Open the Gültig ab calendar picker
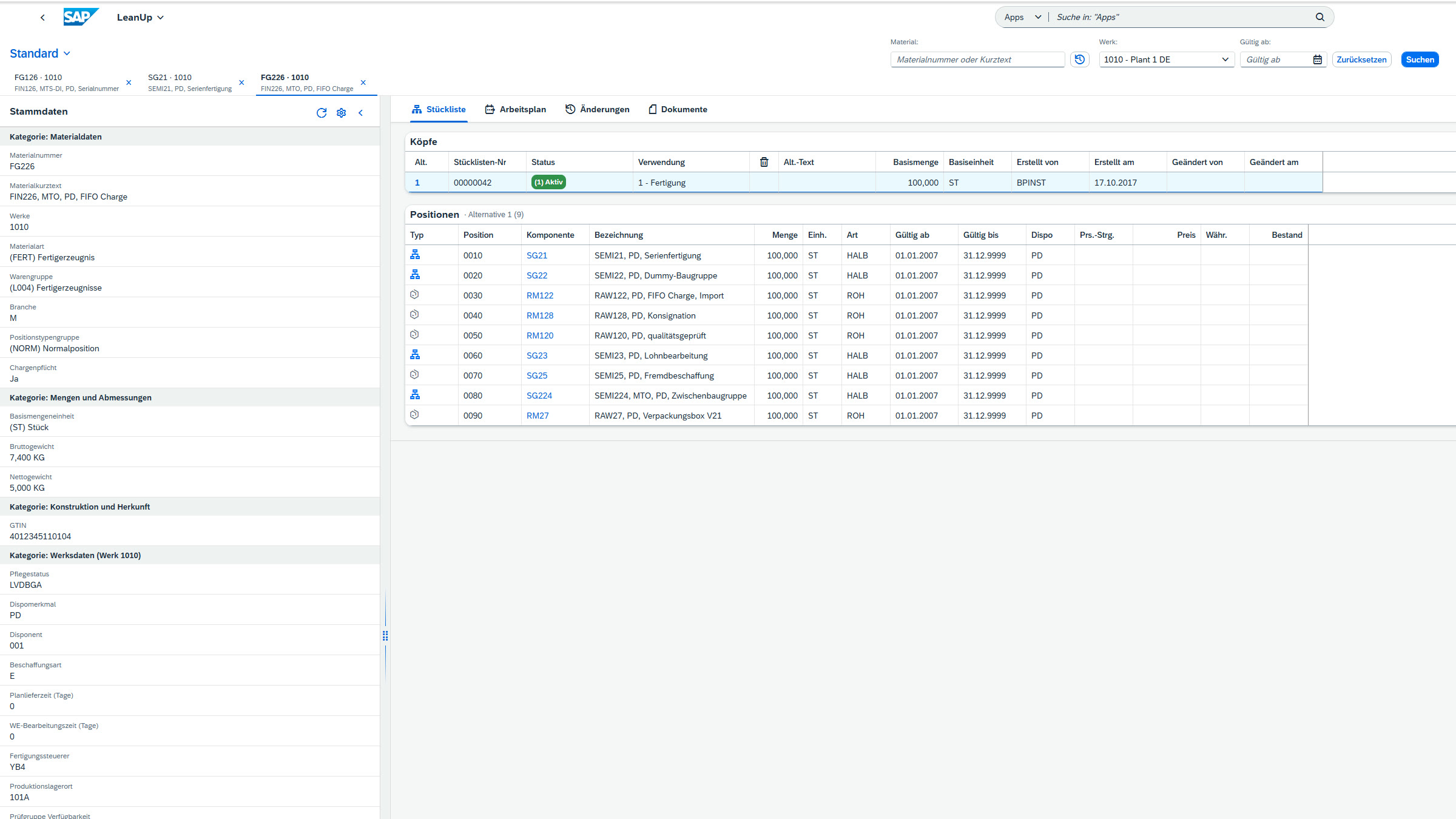Viewport: 1456px width, 819px height. 1318,59
